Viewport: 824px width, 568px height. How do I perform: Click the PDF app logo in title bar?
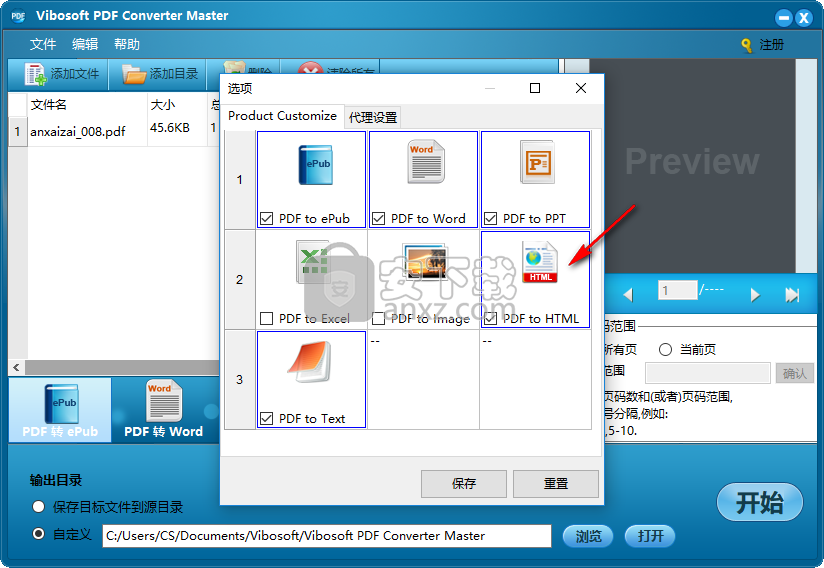pos(18,16)
